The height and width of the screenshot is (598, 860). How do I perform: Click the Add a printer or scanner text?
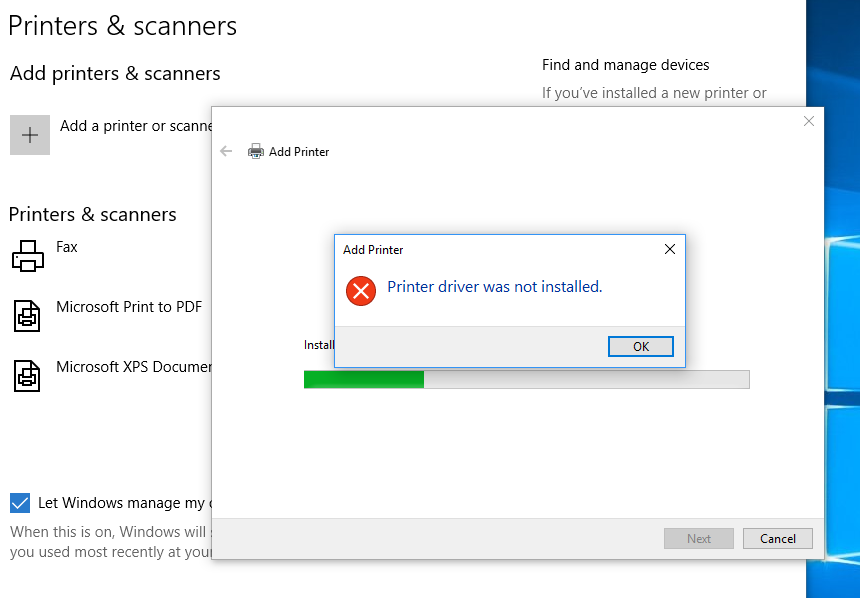136,126
